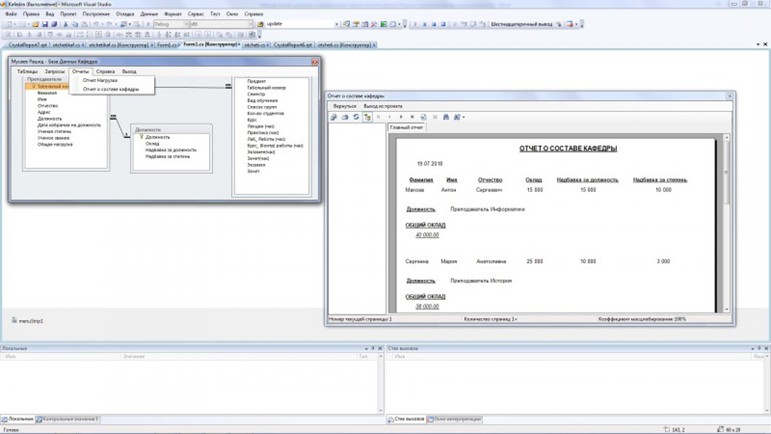Switch to Form1.cs [Конструктор] tab
The height and width of the screenshot is (434, 771).
point(210,44)
